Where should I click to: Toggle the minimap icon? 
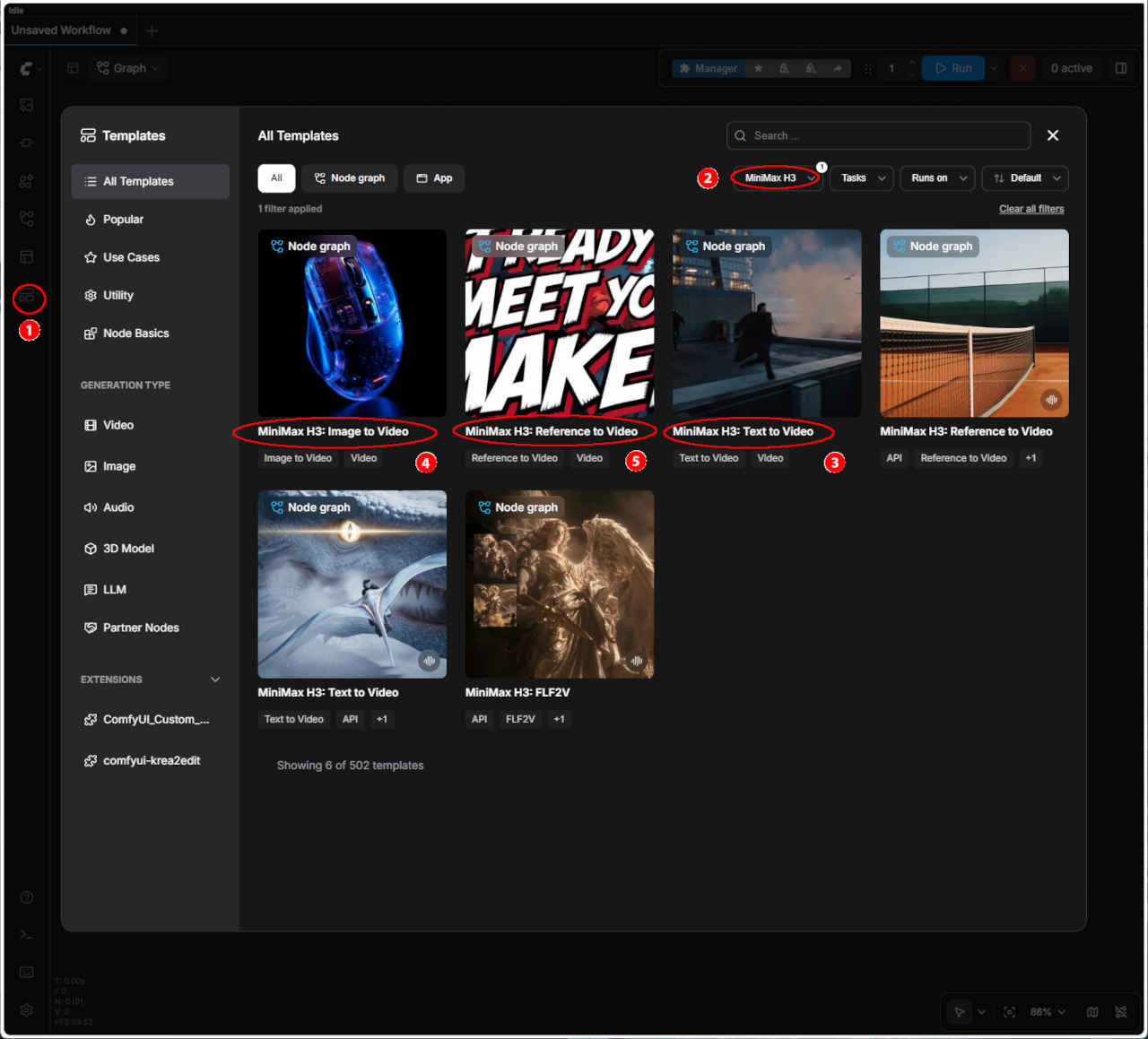pos(1092,1012)
